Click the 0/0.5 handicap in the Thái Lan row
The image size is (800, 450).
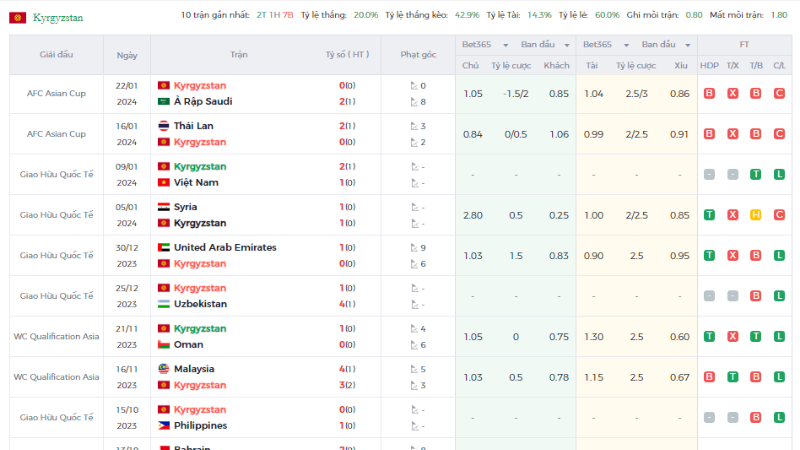[x=515, y=134]
